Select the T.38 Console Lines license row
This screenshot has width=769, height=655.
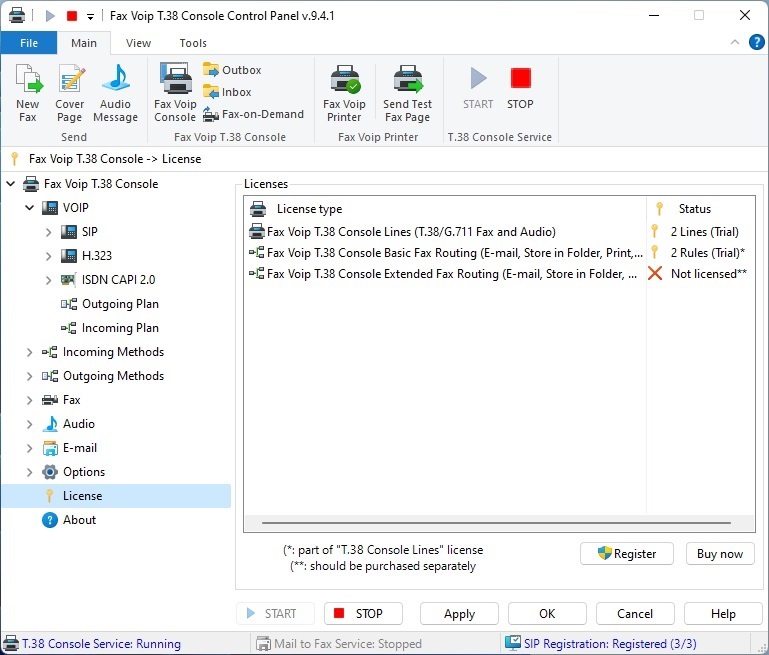tap(499, 231)
